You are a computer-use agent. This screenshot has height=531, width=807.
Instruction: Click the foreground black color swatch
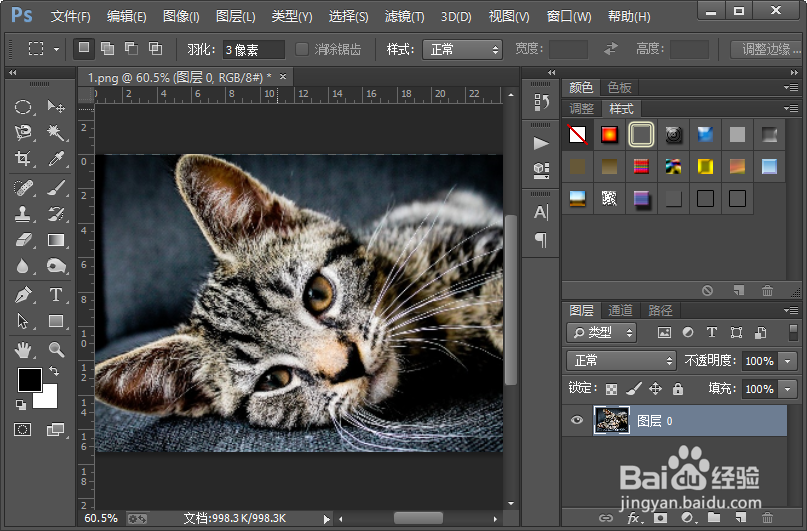[29, 380]
